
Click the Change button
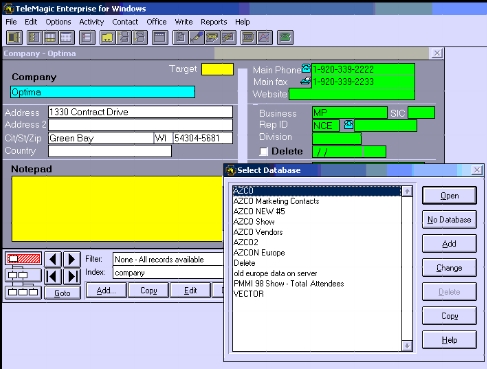(x=449, y=268)
